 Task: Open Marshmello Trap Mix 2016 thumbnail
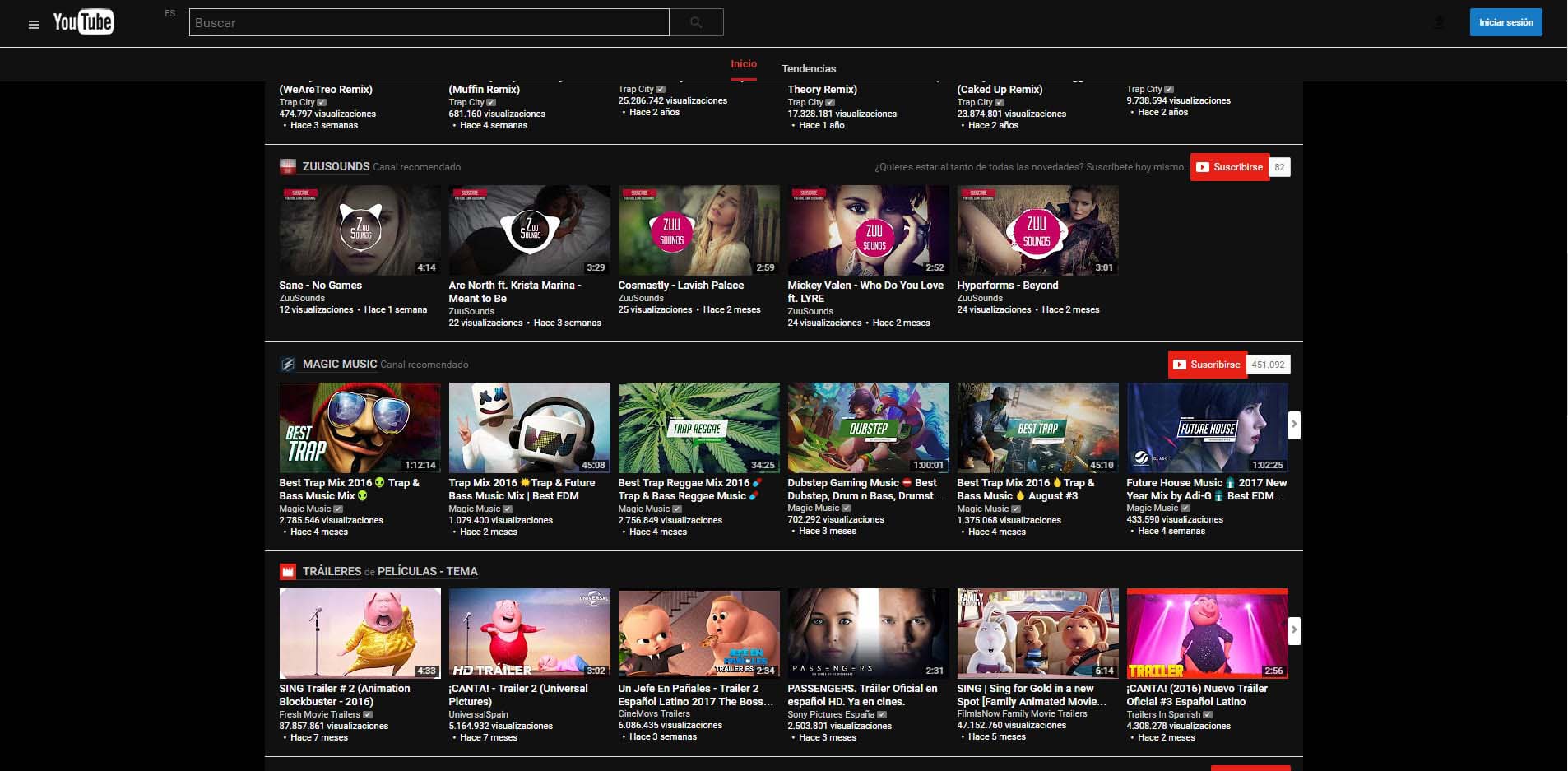coord(529,428)
